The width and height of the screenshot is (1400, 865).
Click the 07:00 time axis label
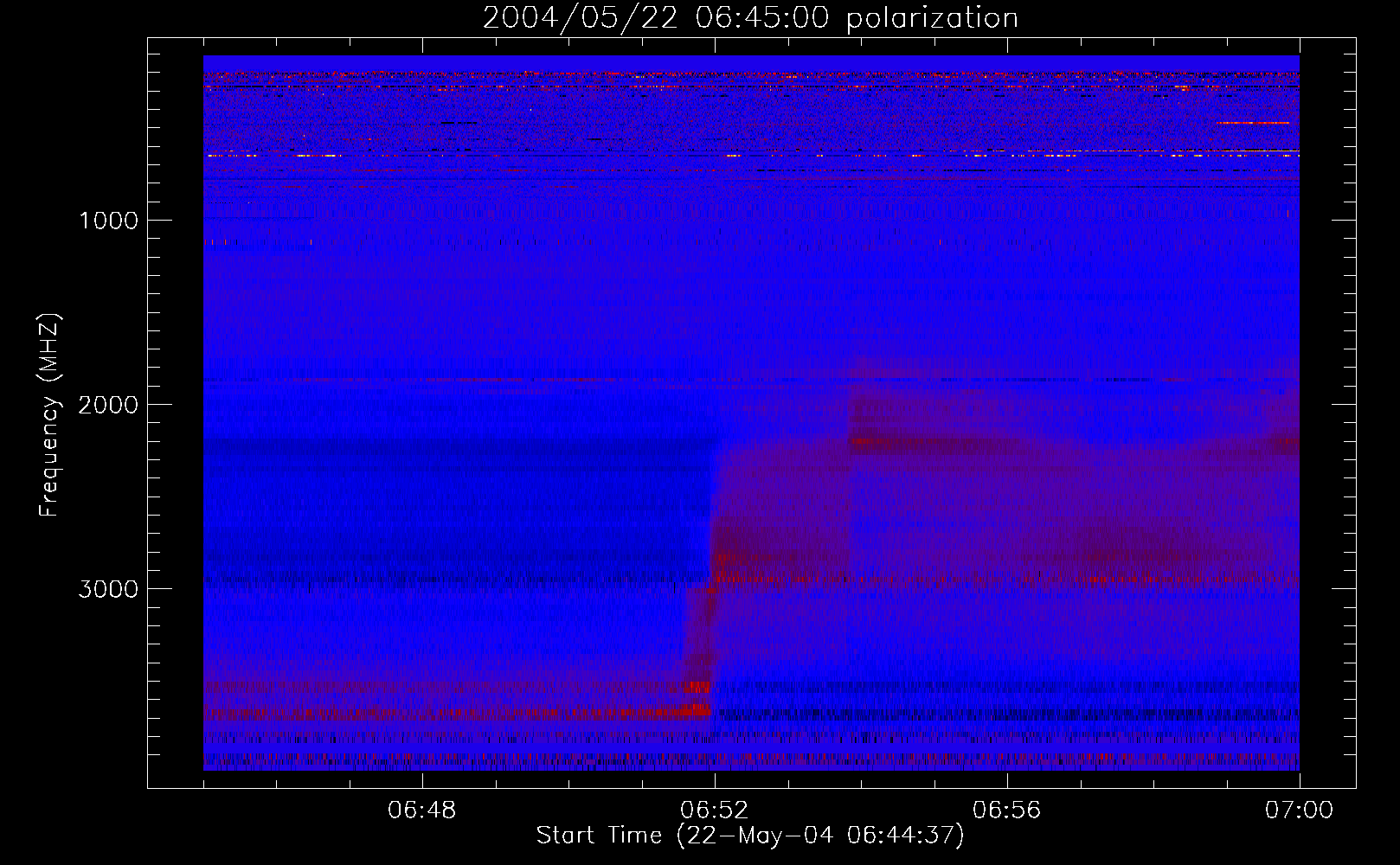point(1299,811)
